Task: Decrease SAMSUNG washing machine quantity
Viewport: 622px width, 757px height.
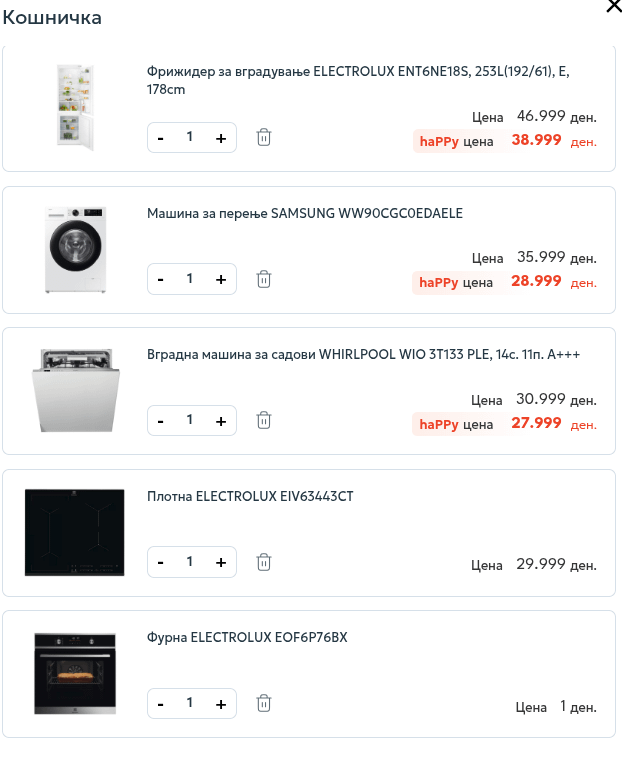Action: pyautogui.click(x=161, y=279)
